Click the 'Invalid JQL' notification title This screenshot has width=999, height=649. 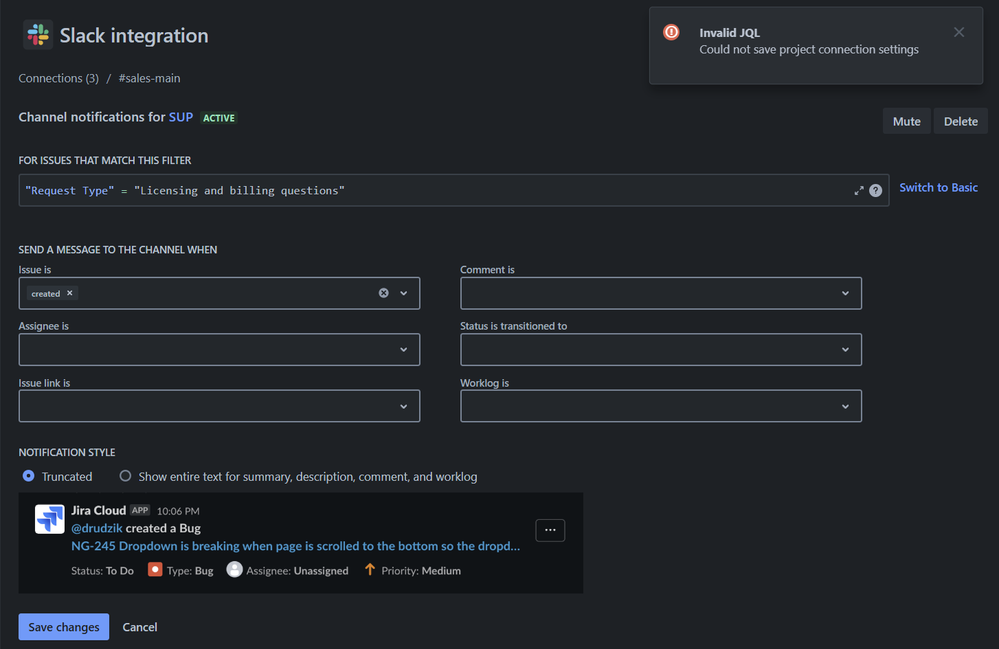(x=729, y=32)
